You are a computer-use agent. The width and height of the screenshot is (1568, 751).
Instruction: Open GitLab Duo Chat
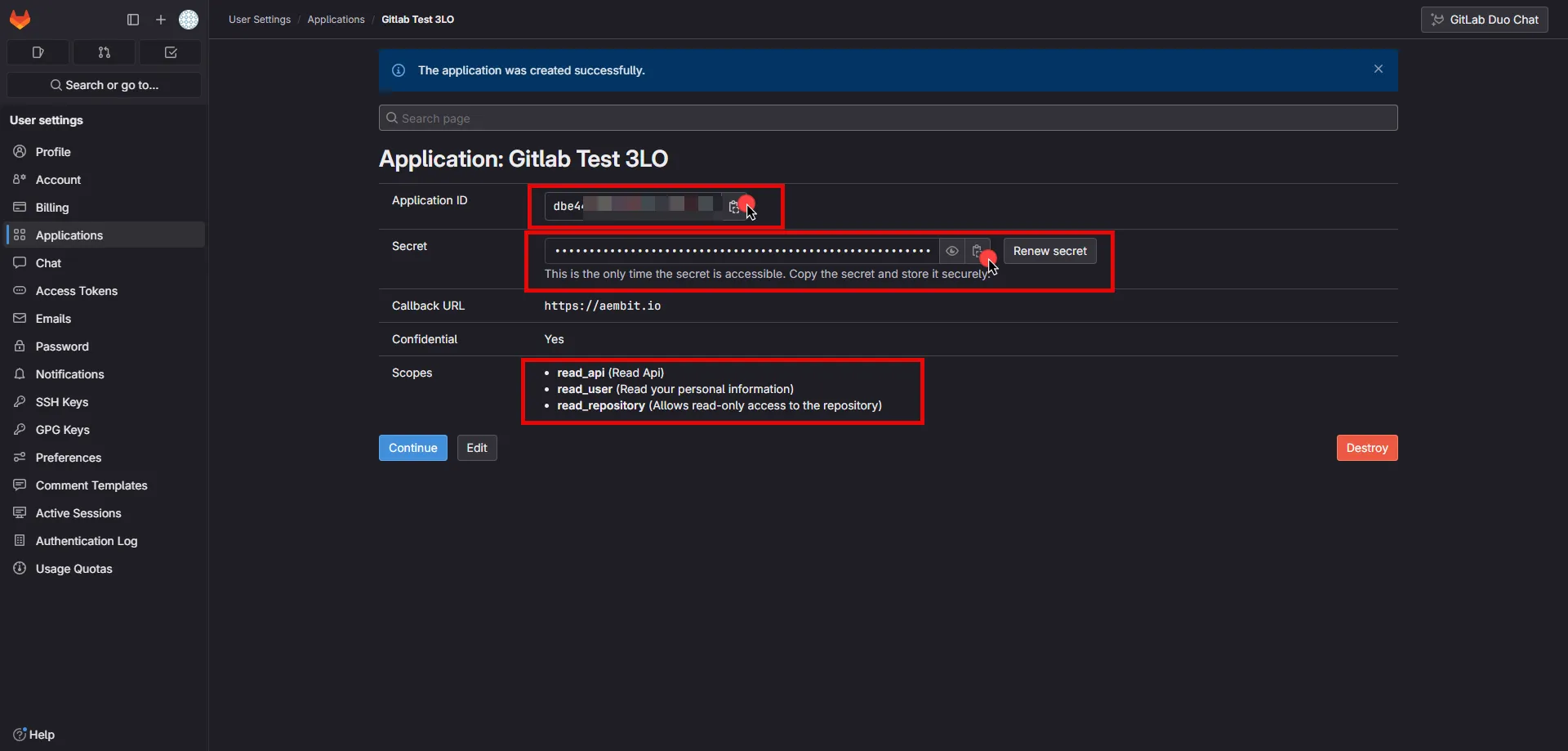[1484, 19]
